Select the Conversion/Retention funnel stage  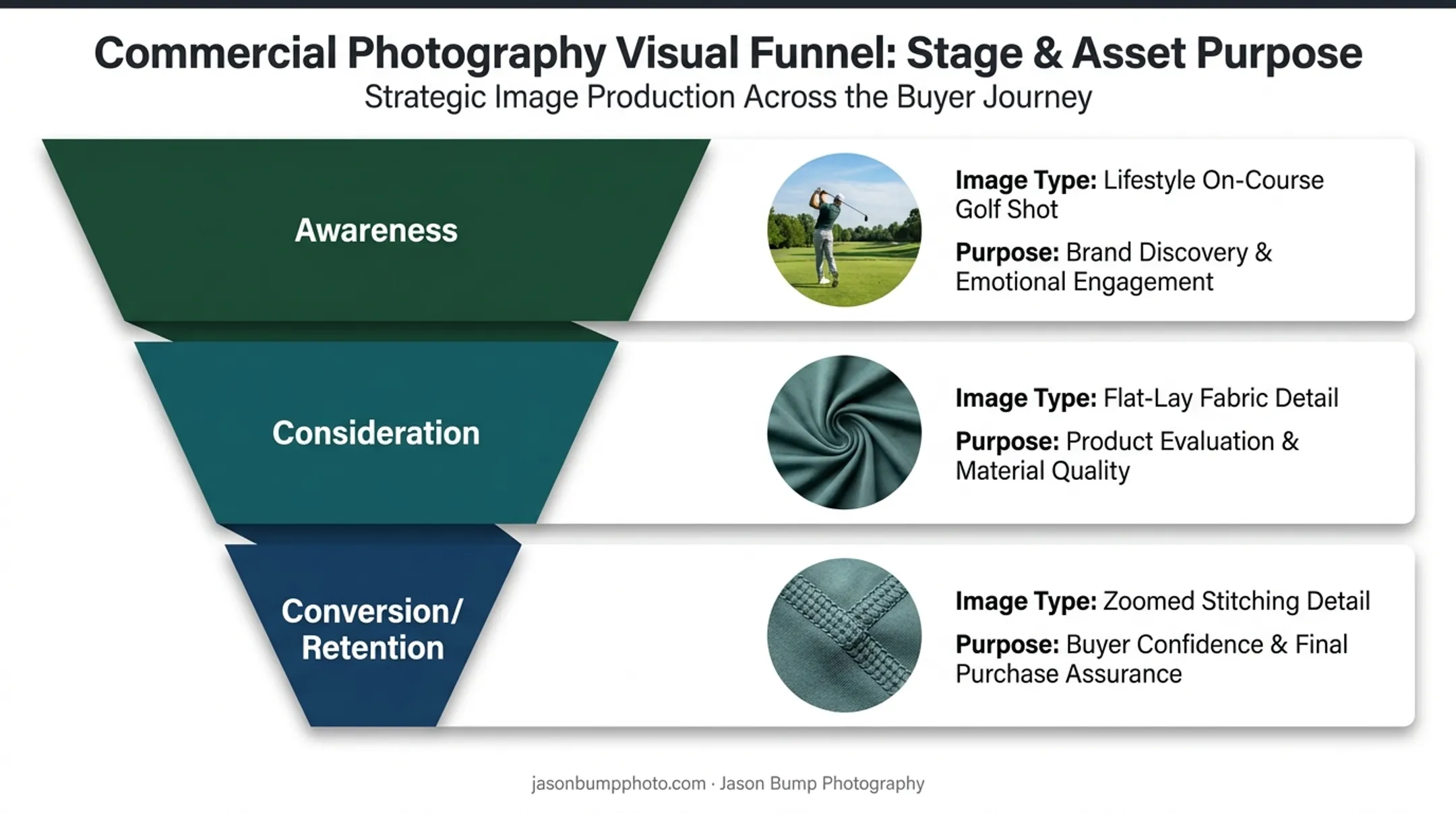pyautogui.click(x=373, y=635)
